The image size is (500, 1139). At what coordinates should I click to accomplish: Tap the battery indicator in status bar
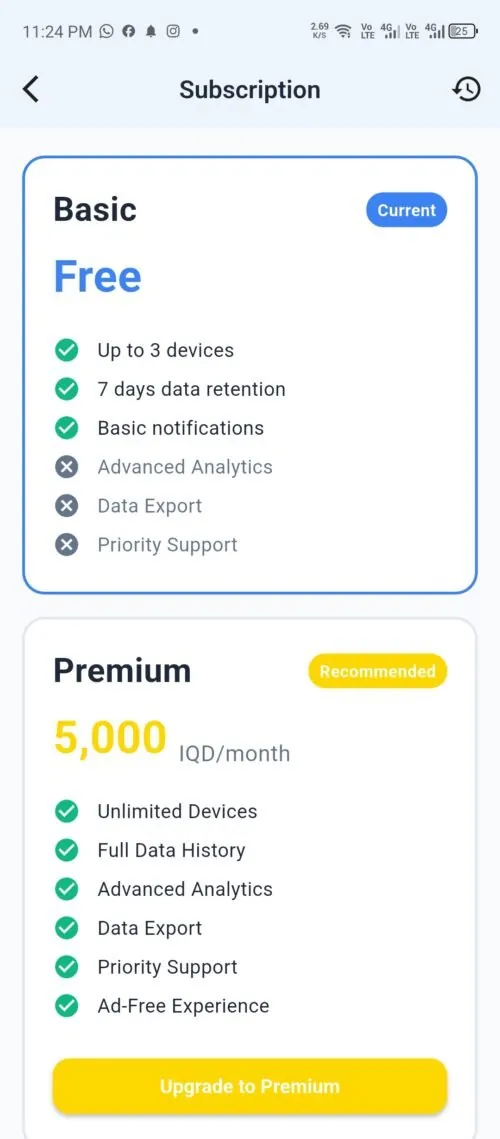[x=464, y=31]
